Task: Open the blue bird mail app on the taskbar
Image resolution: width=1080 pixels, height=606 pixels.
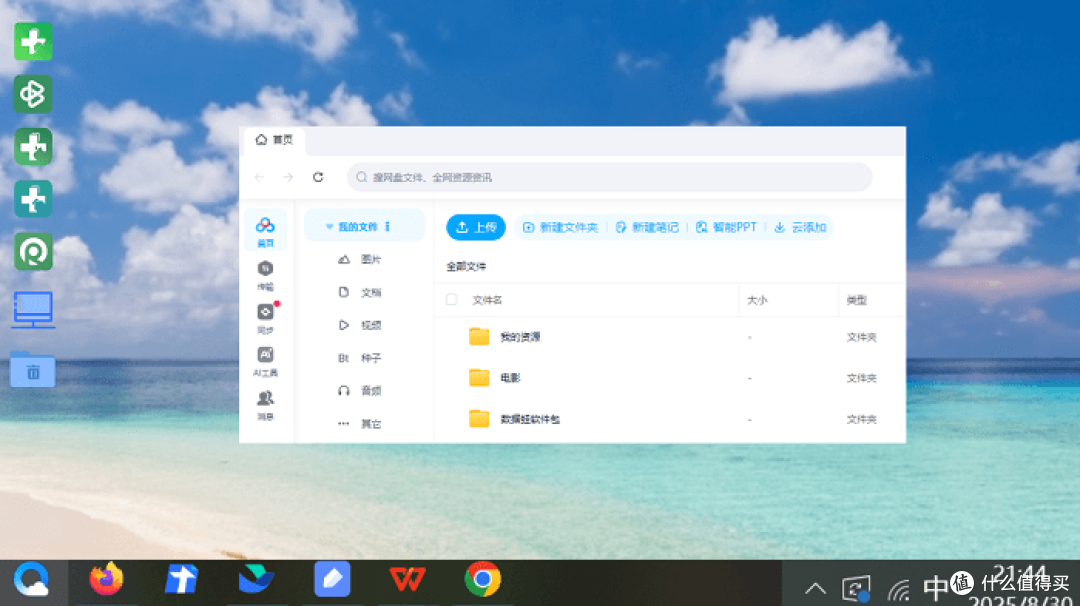Action: click(256, 579)
